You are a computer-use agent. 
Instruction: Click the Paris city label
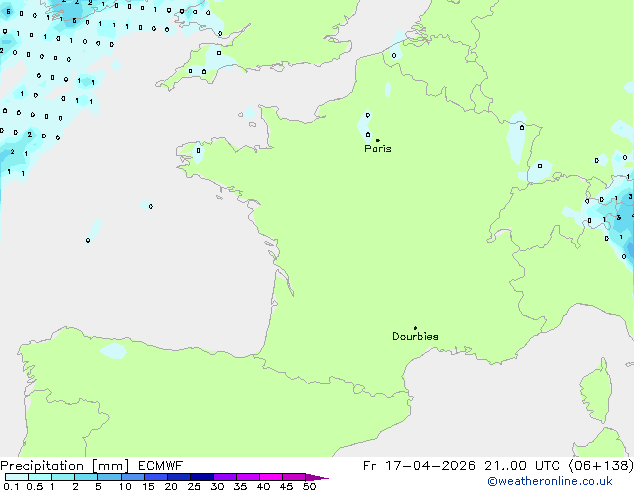[378, 148]
